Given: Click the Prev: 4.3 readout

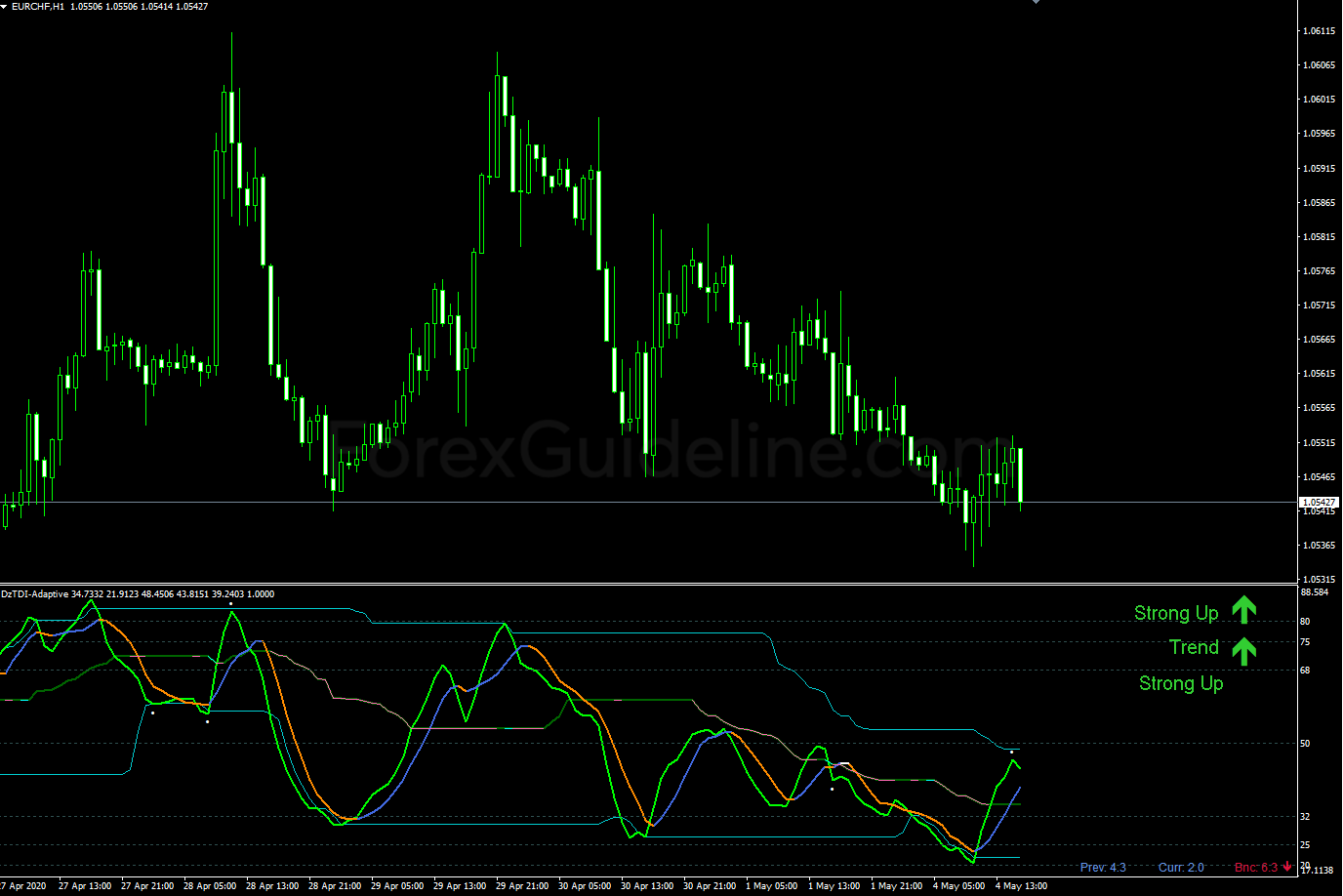Looking at the screenshot, I should point(1103,867).
